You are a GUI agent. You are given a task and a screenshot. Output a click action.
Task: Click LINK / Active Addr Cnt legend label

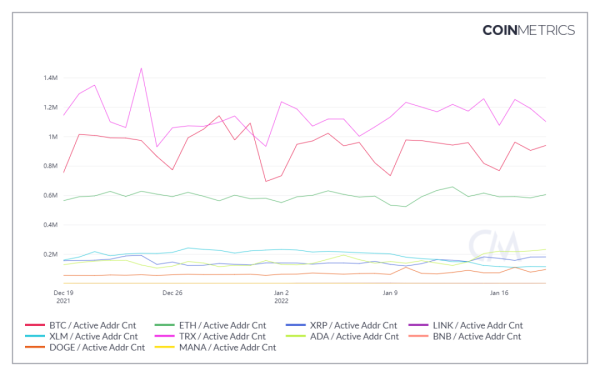pyautogui.click(x=478, y=326)
